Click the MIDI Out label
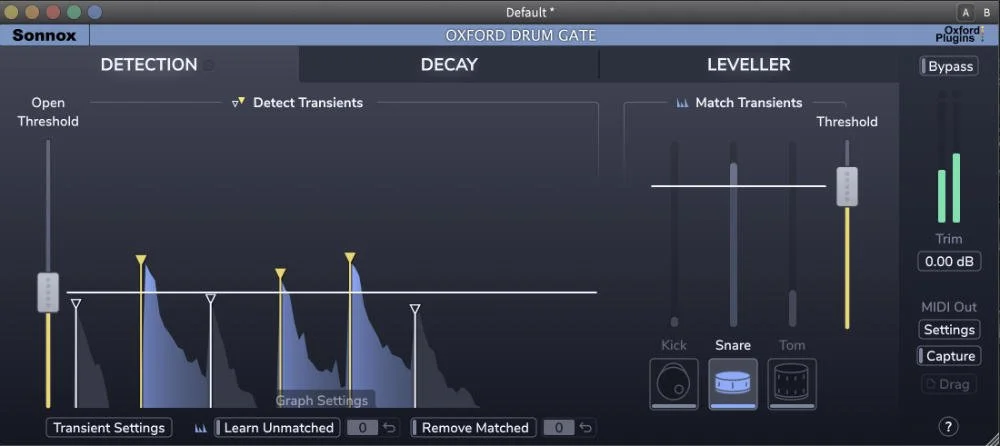The height and width of the screenshot is (446, 1000). click(949, 307)
